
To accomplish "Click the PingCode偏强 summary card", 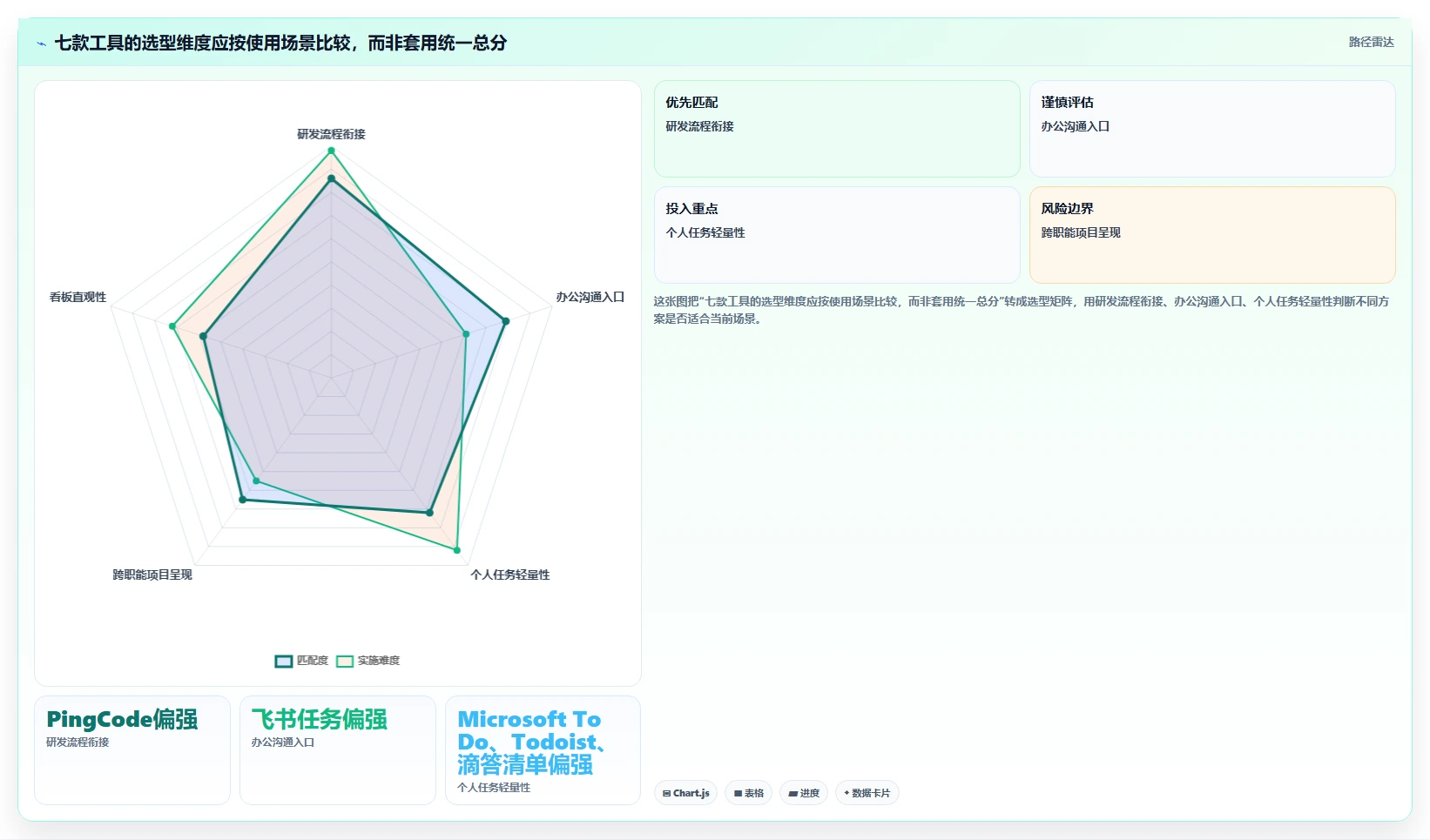I will click(132, 750).
